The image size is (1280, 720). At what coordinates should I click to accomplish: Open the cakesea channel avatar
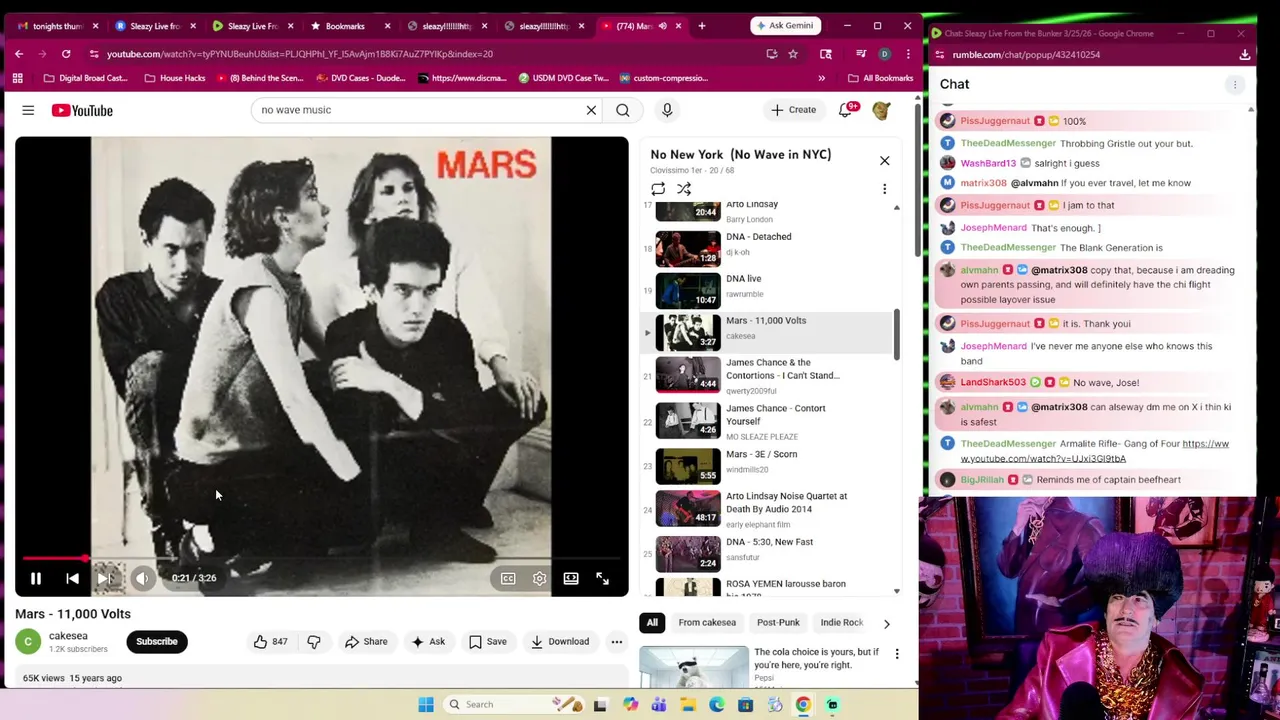tap(28, 642)
